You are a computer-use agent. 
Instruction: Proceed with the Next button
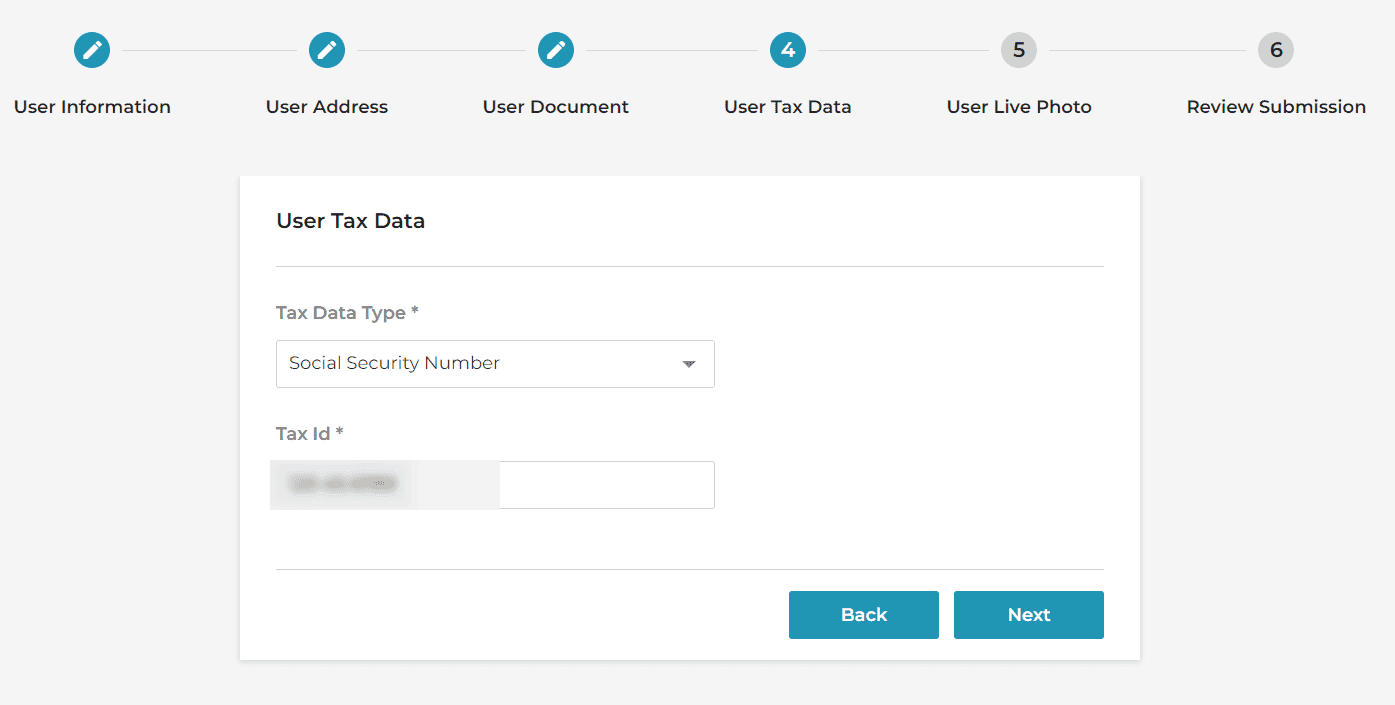[x=1029, y=615]
